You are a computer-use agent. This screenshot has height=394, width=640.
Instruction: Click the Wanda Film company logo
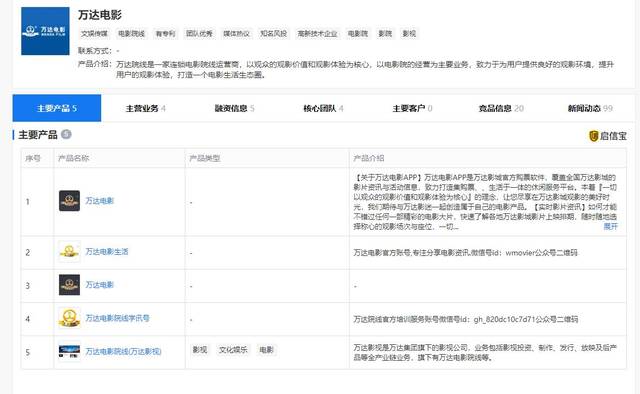(45, 31)
